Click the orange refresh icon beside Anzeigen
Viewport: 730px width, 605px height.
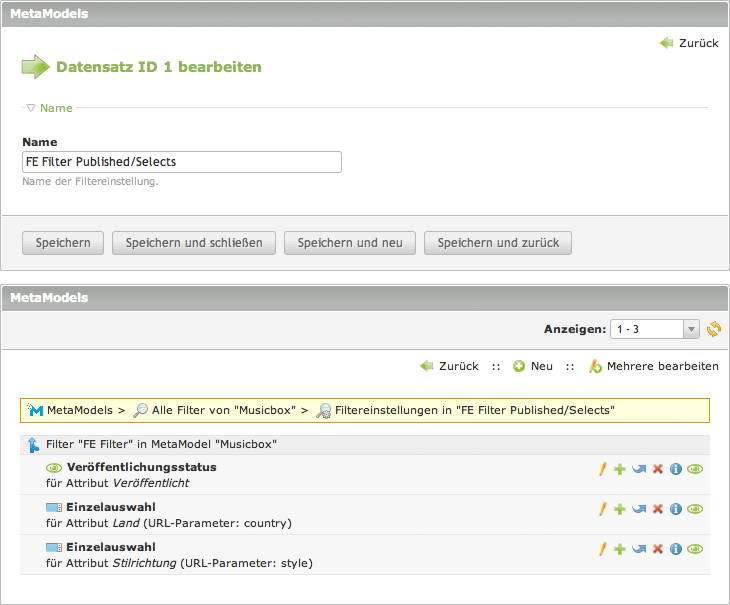tap(714, 329)
